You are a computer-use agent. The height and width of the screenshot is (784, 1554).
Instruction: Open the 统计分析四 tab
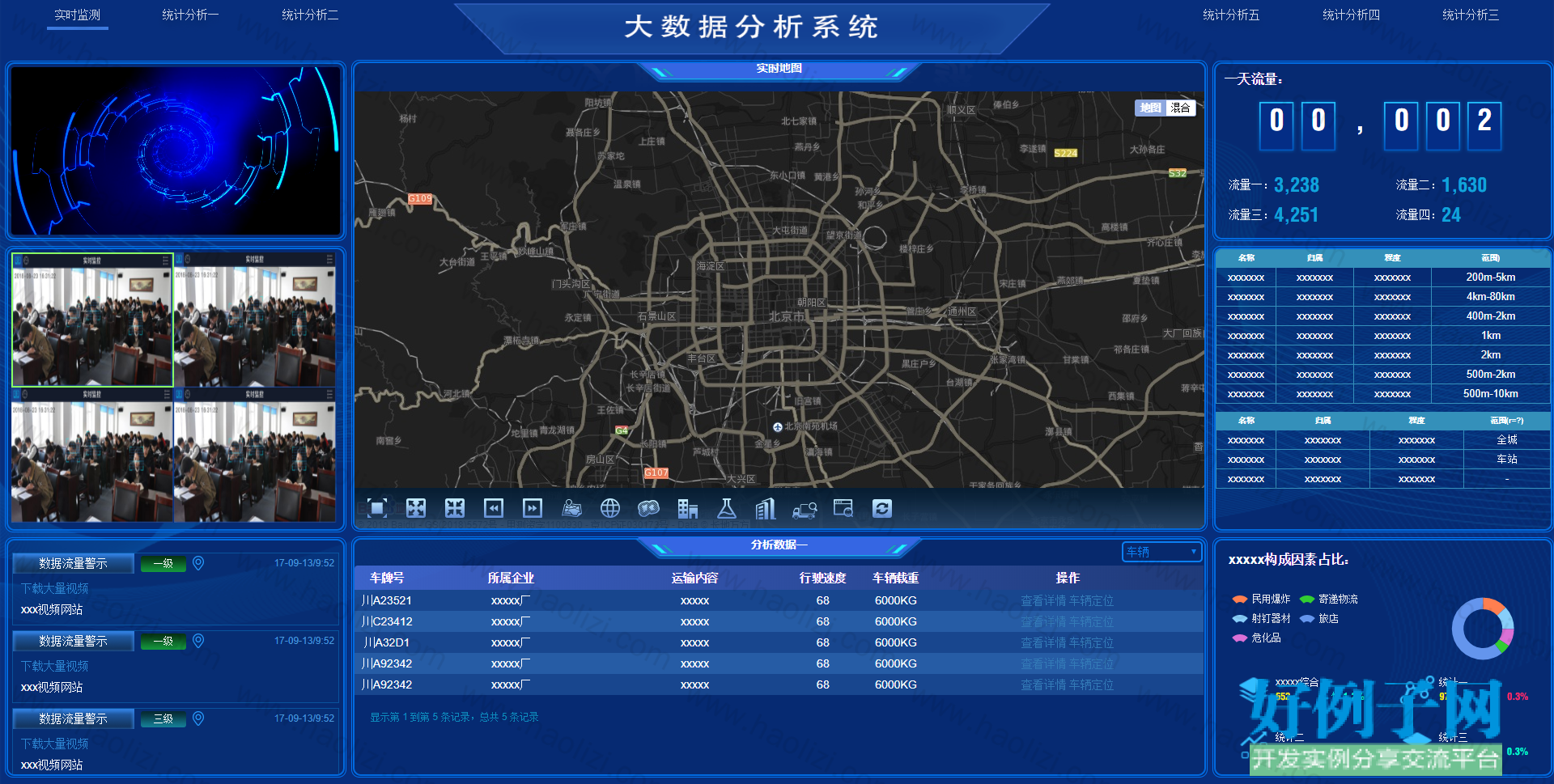1351,15
